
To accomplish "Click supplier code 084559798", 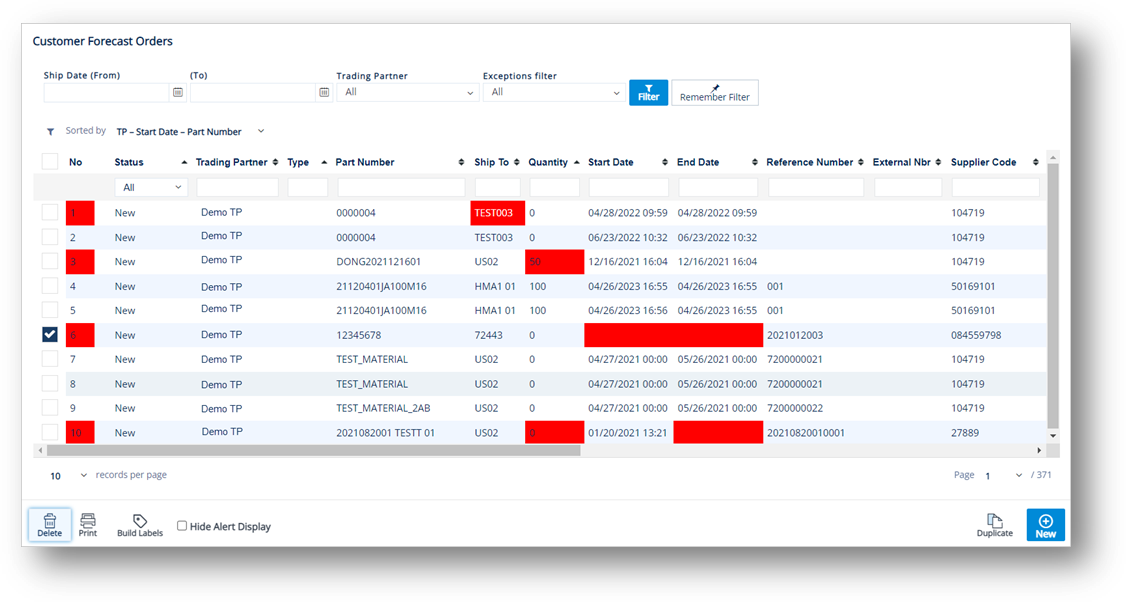I will [976, 335].
